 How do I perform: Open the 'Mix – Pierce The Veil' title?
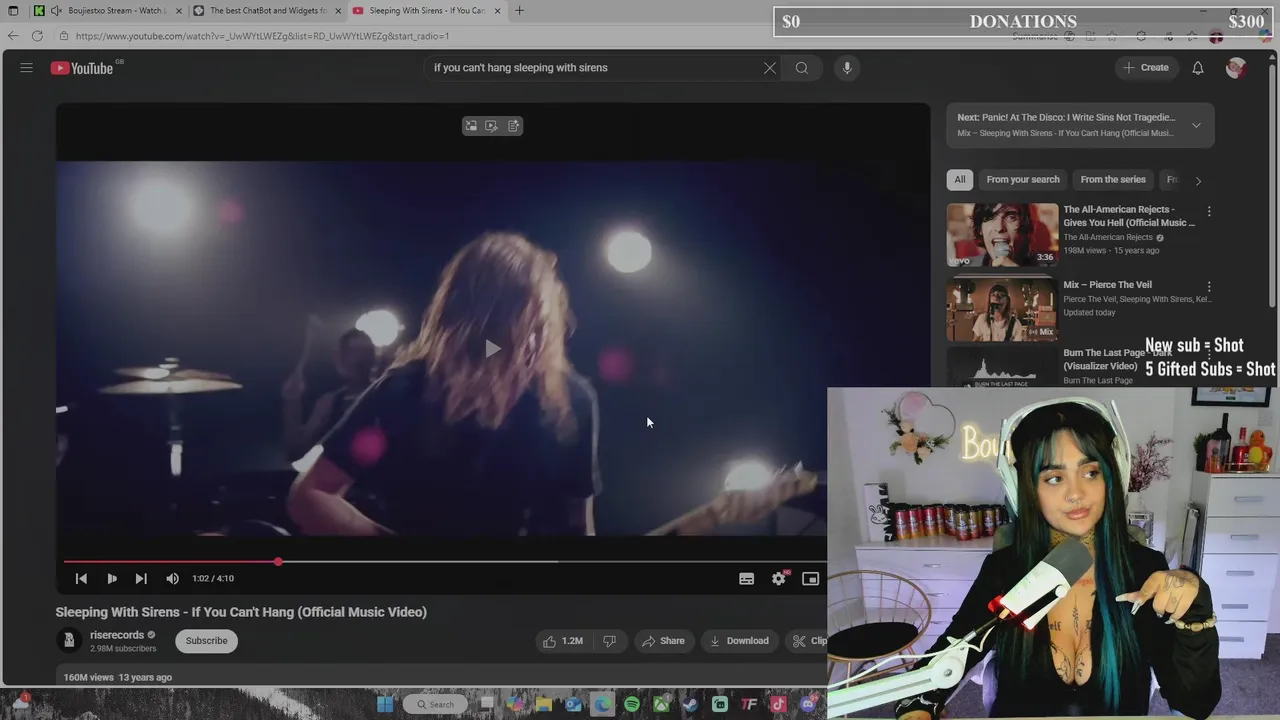(x=1107, y=285)
